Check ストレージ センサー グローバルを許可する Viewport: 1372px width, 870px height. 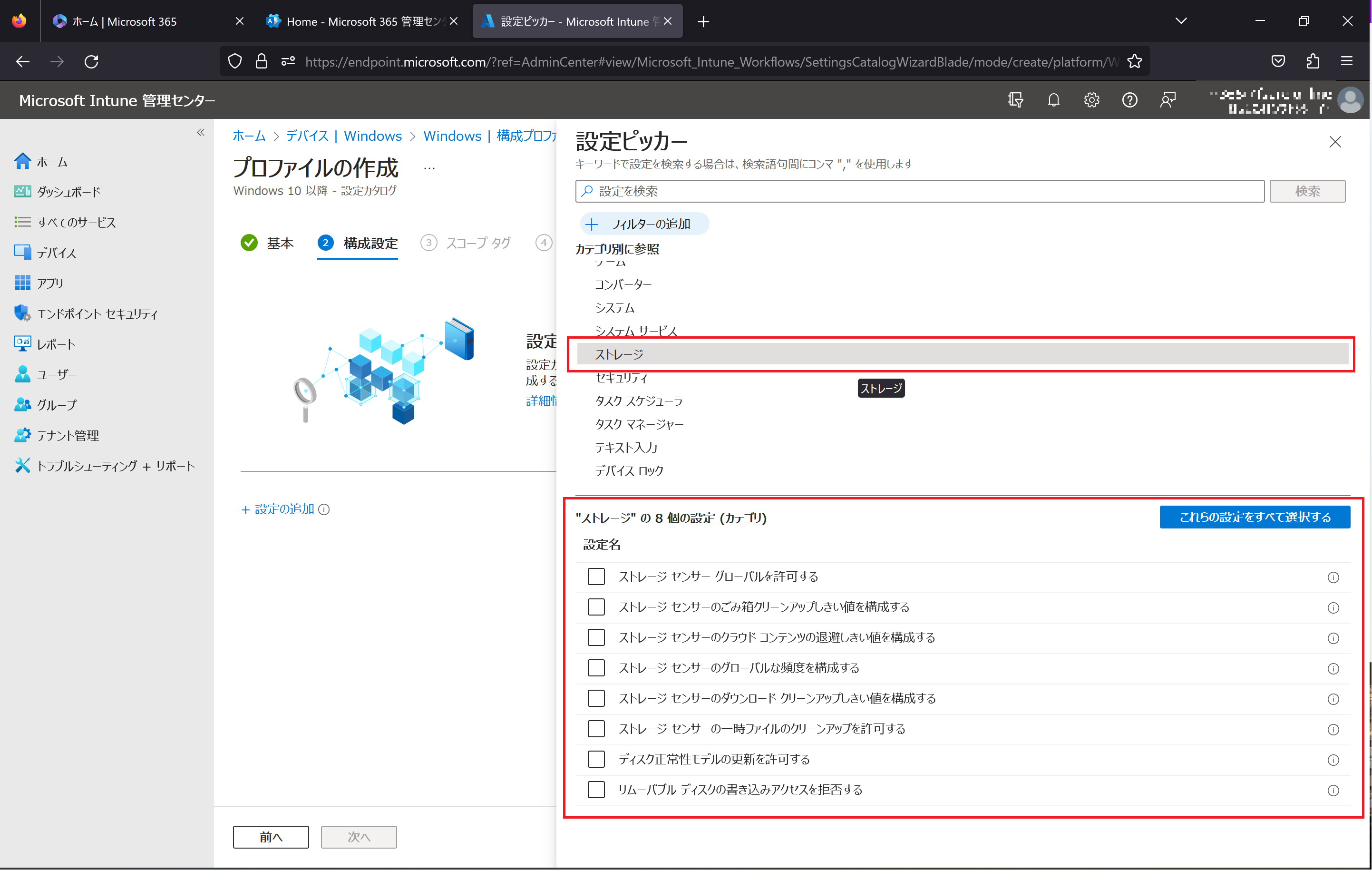tap(596, 577)
